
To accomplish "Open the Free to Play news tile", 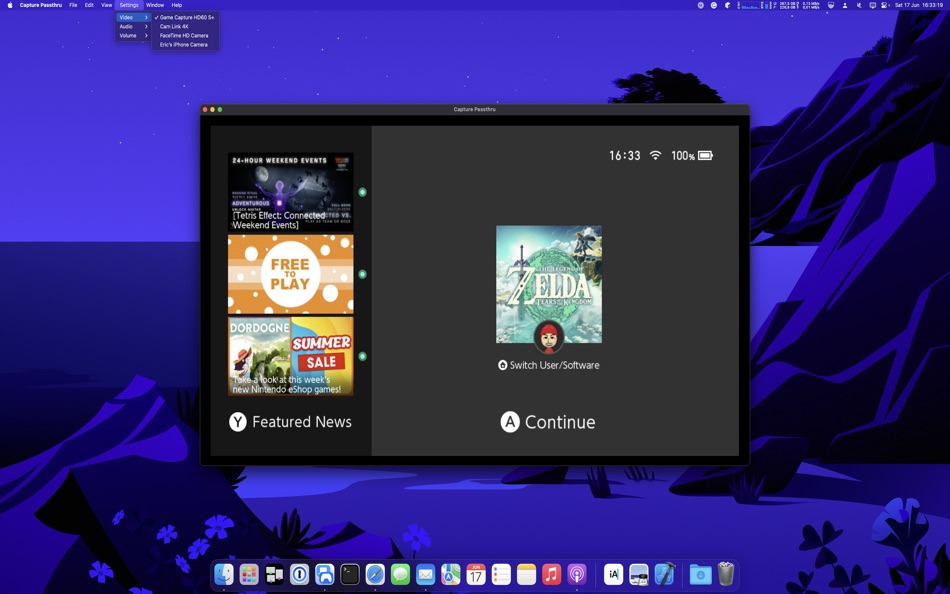I will [x=290, y=274].
